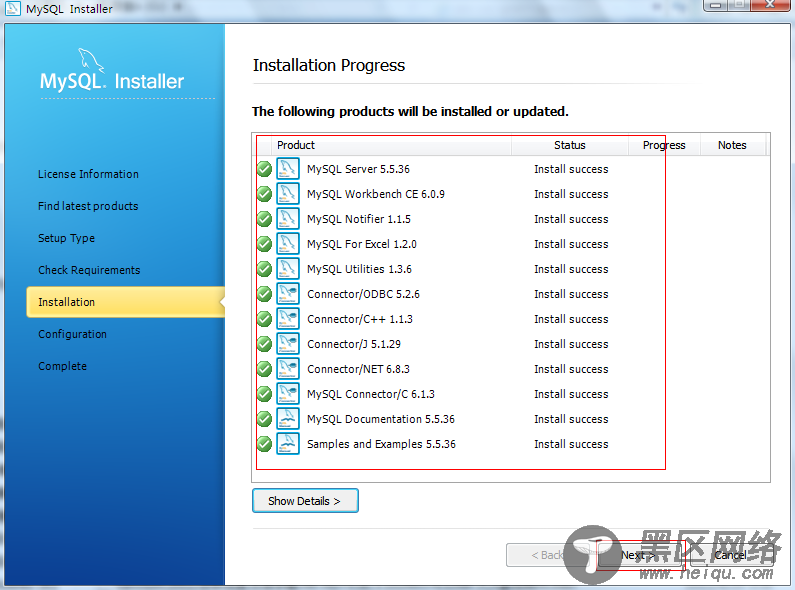795x590 pixels.
Task: Select the MySQL For Excel 1.2.0 row text
Action: click(362, 244)
